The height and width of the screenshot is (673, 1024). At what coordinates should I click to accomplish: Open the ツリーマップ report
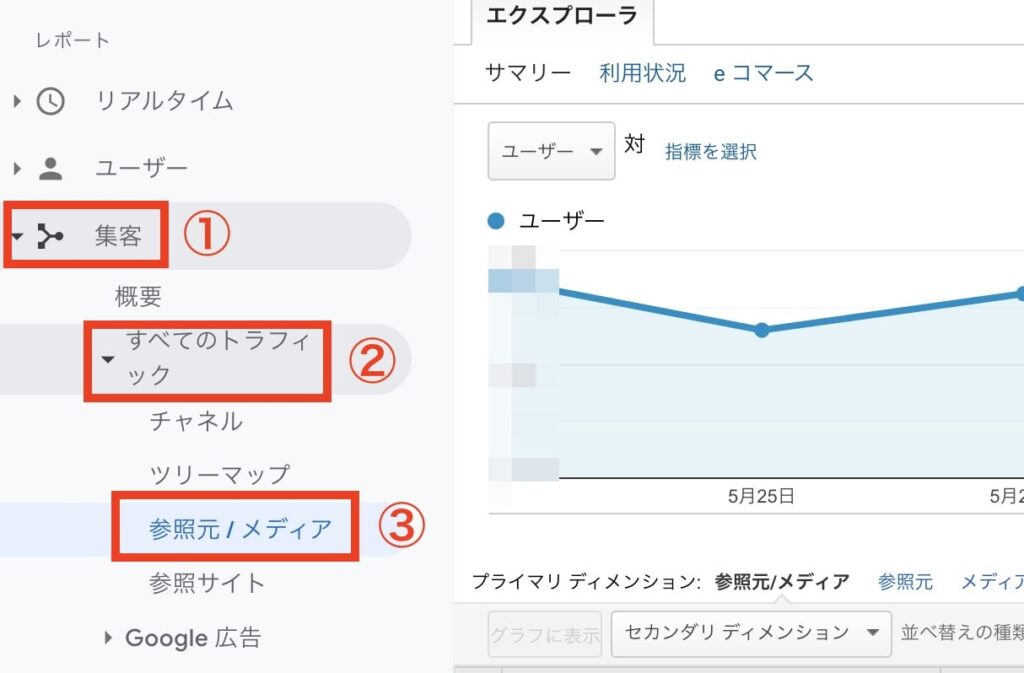coord(219,475)
